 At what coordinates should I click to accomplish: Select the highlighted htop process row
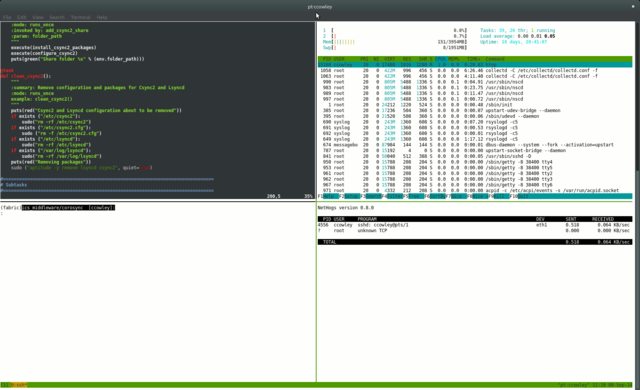tap(475, 65)
